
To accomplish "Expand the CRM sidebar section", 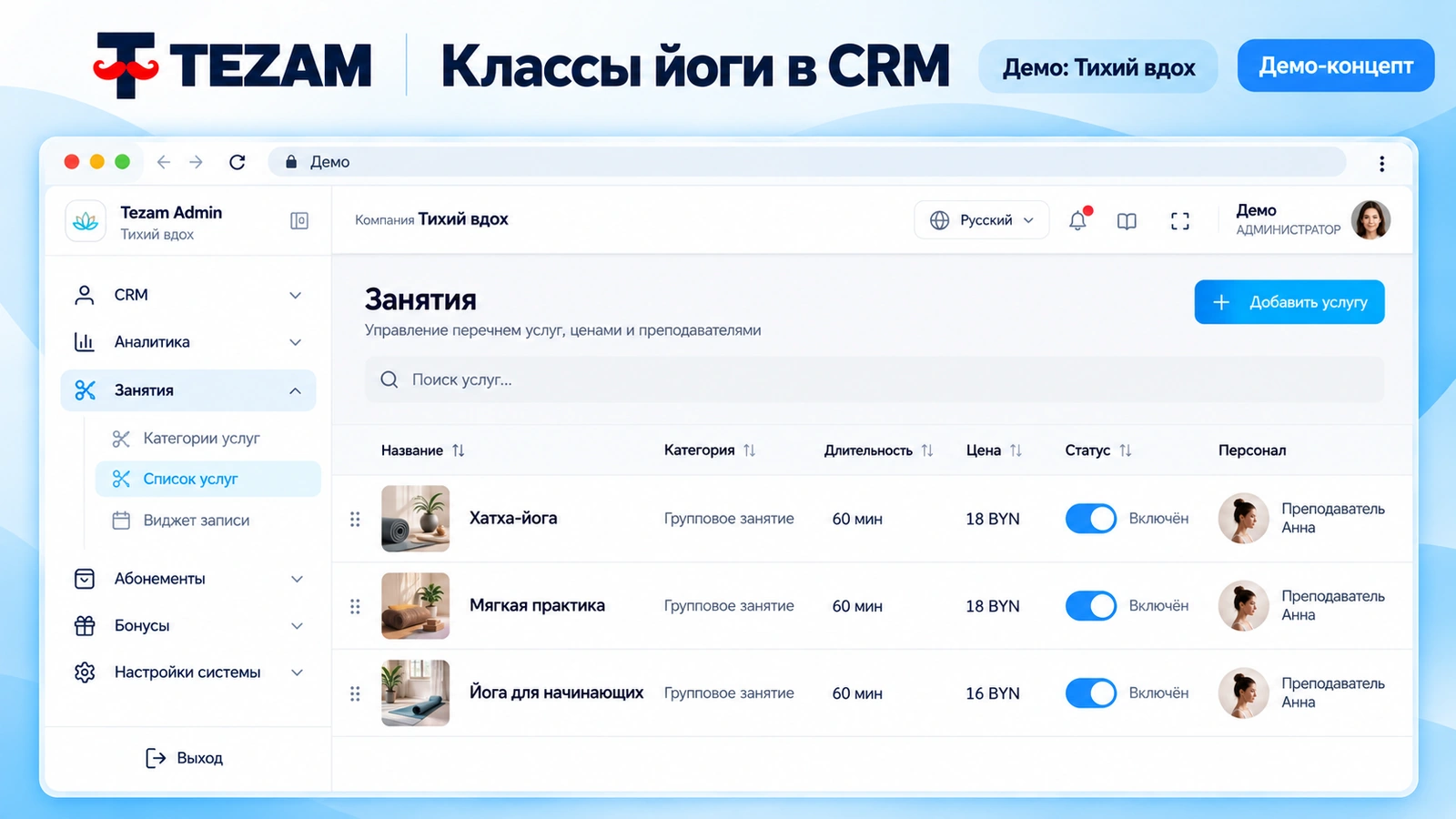I will coord(188,295).
